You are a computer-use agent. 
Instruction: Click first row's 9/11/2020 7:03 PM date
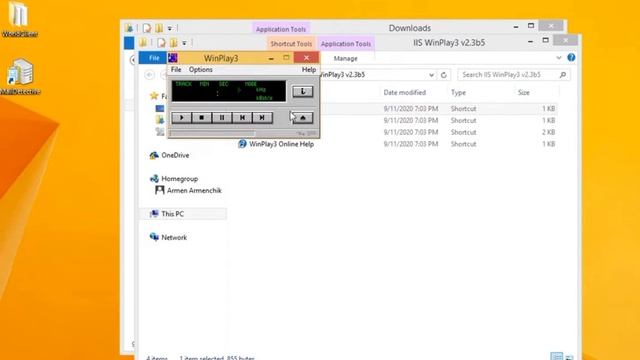411,109
